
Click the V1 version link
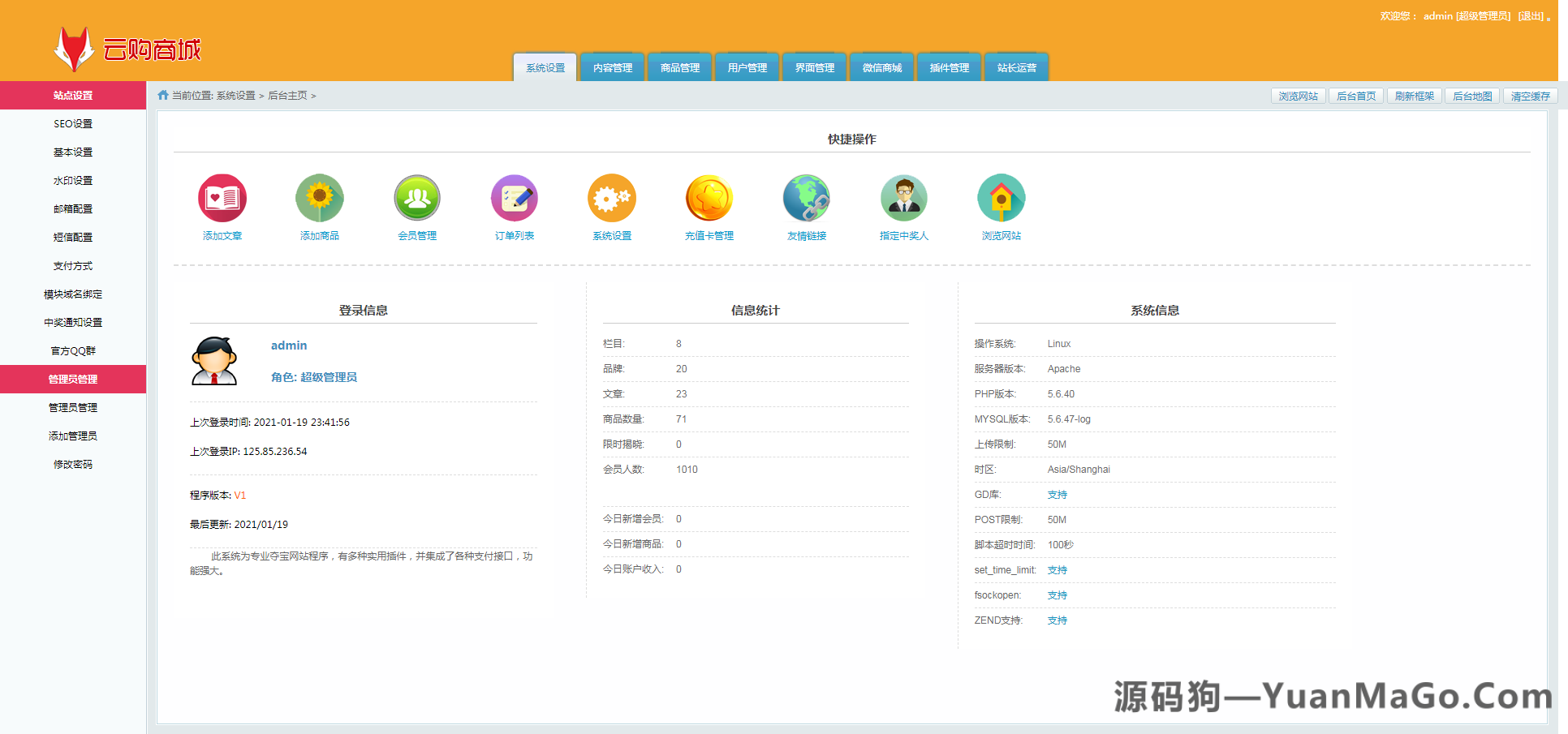click(240, 494)
